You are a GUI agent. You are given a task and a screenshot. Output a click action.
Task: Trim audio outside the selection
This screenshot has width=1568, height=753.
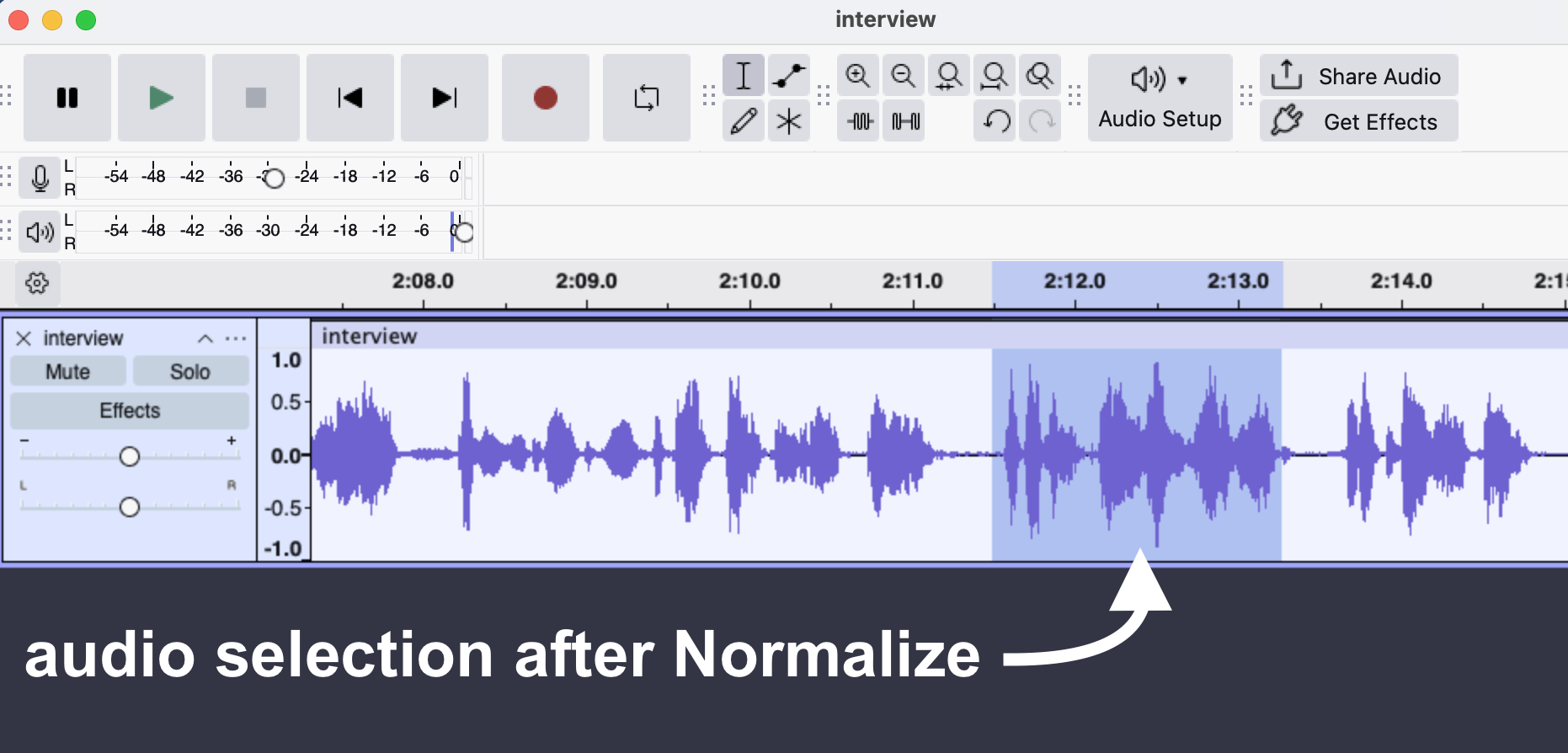point(860,121)
